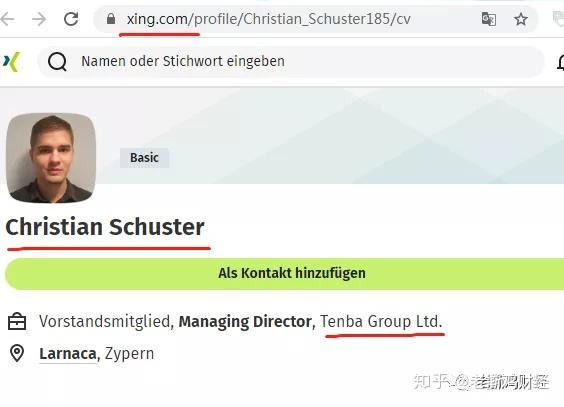Click the briefcase job icon
The image size is (564, 407).
tap(17, 321)
